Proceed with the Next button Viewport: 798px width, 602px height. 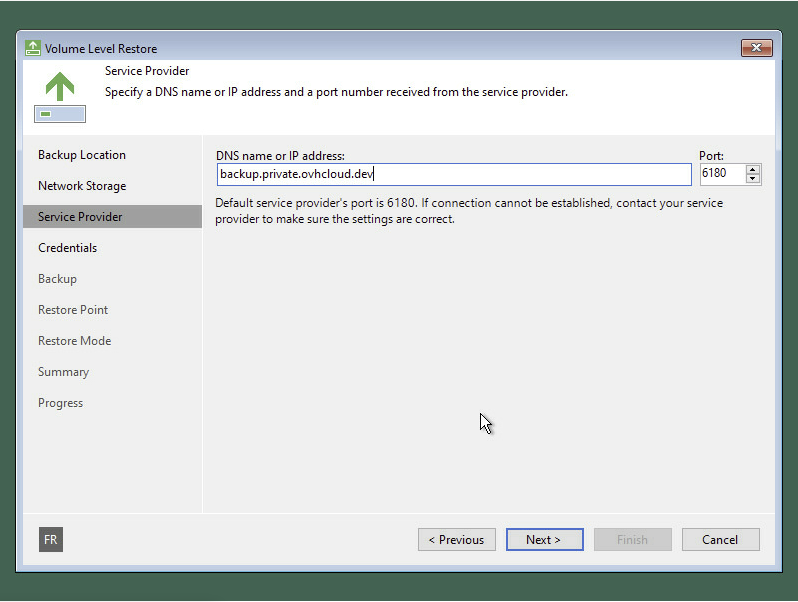coord(544,540)
